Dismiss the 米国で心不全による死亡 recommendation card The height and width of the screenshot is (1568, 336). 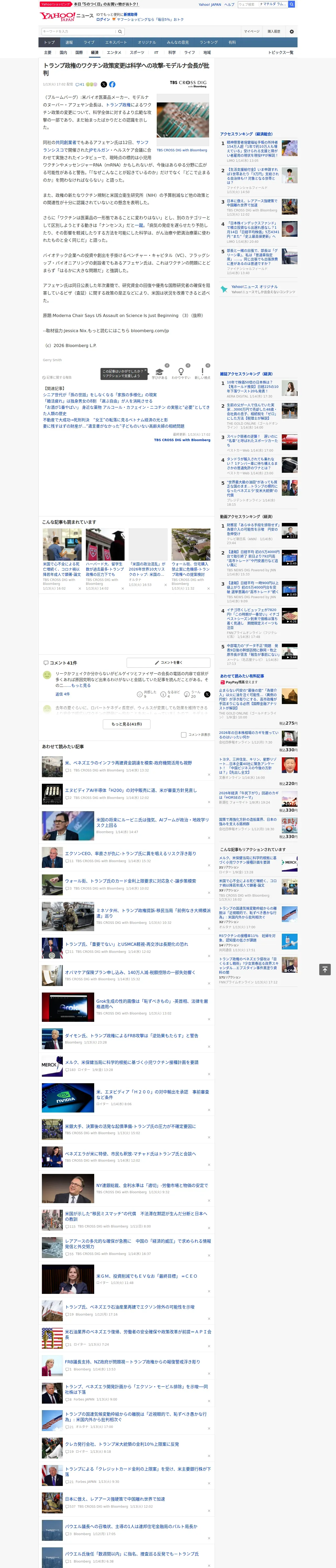80,588
